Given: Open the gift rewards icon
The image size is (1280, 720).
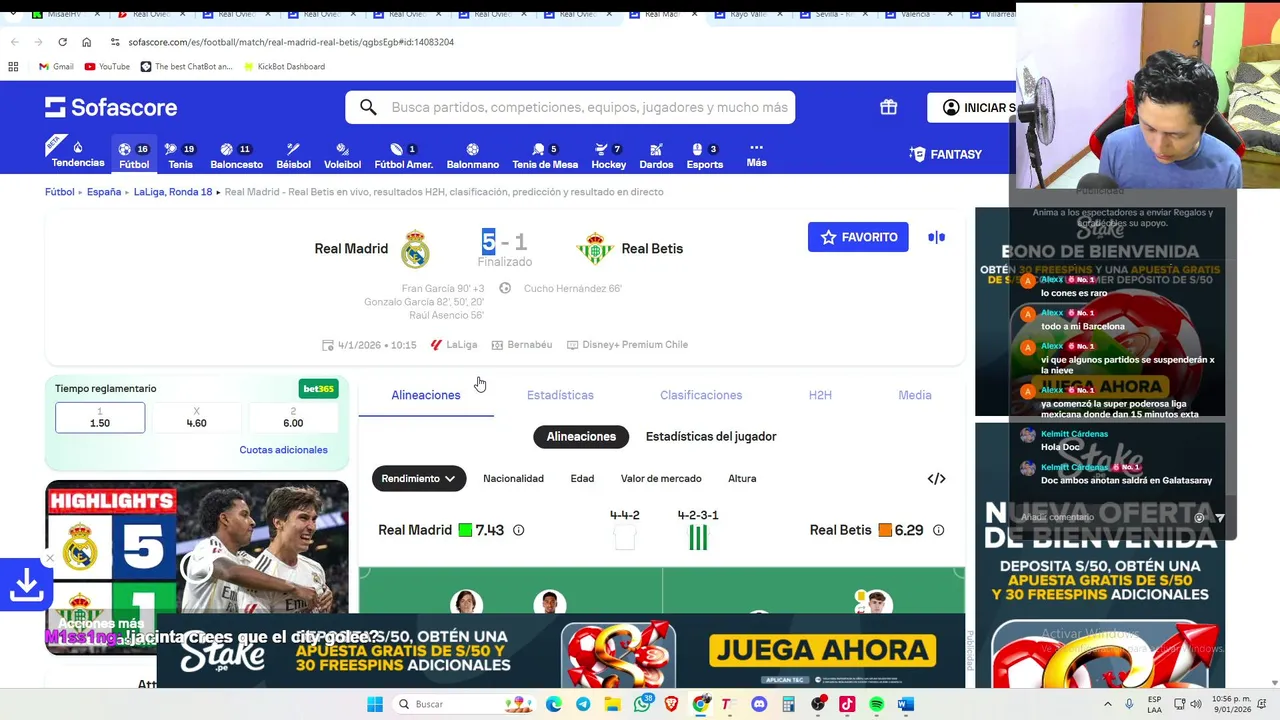Looking at the screenshot, I should pyautogui.click(x=888, y=107).
